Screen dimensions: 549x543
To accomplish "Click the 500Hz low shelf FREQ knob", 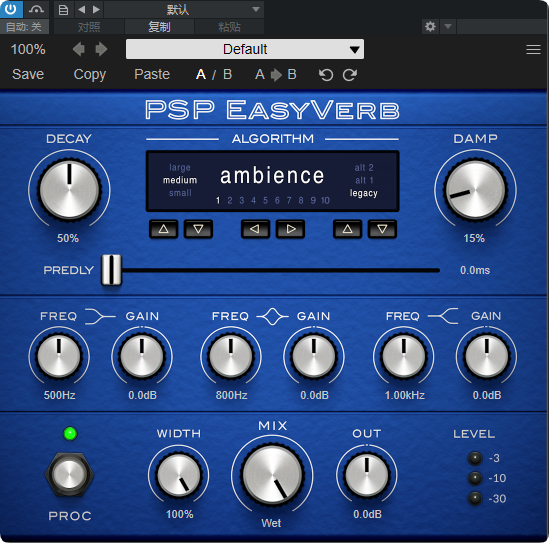I will pos(59,356).
